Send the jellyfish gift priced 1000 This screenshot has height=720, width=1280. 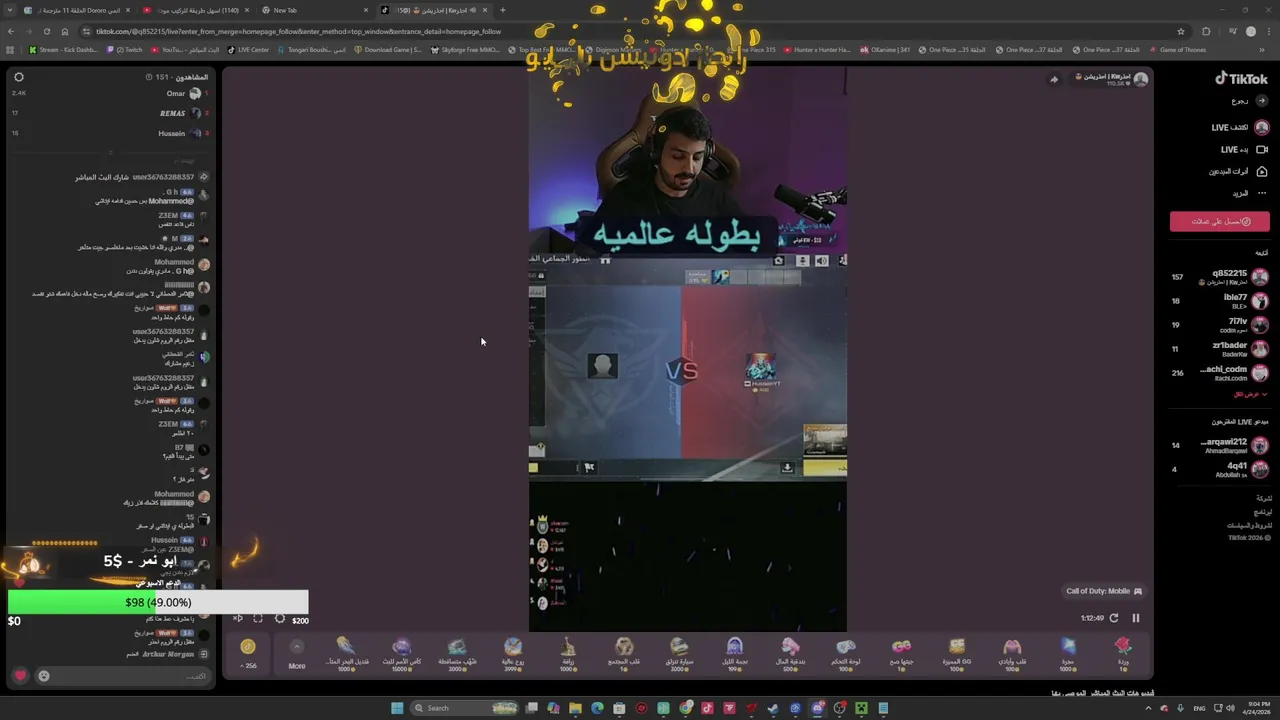[x=346, y=653]
